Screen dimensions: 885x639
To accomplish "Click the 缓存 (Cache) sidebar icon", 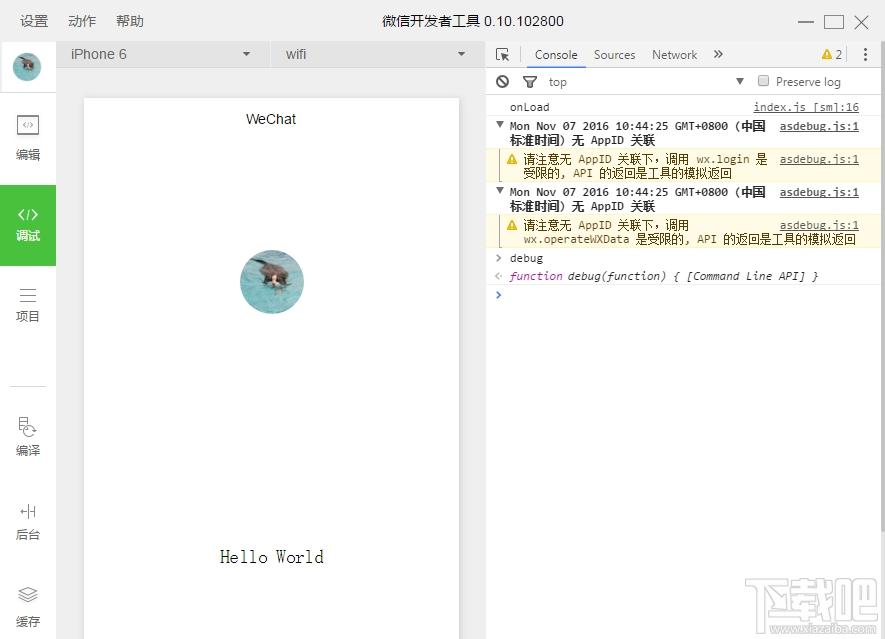I will pyautogui.click(x=28, y=606).
